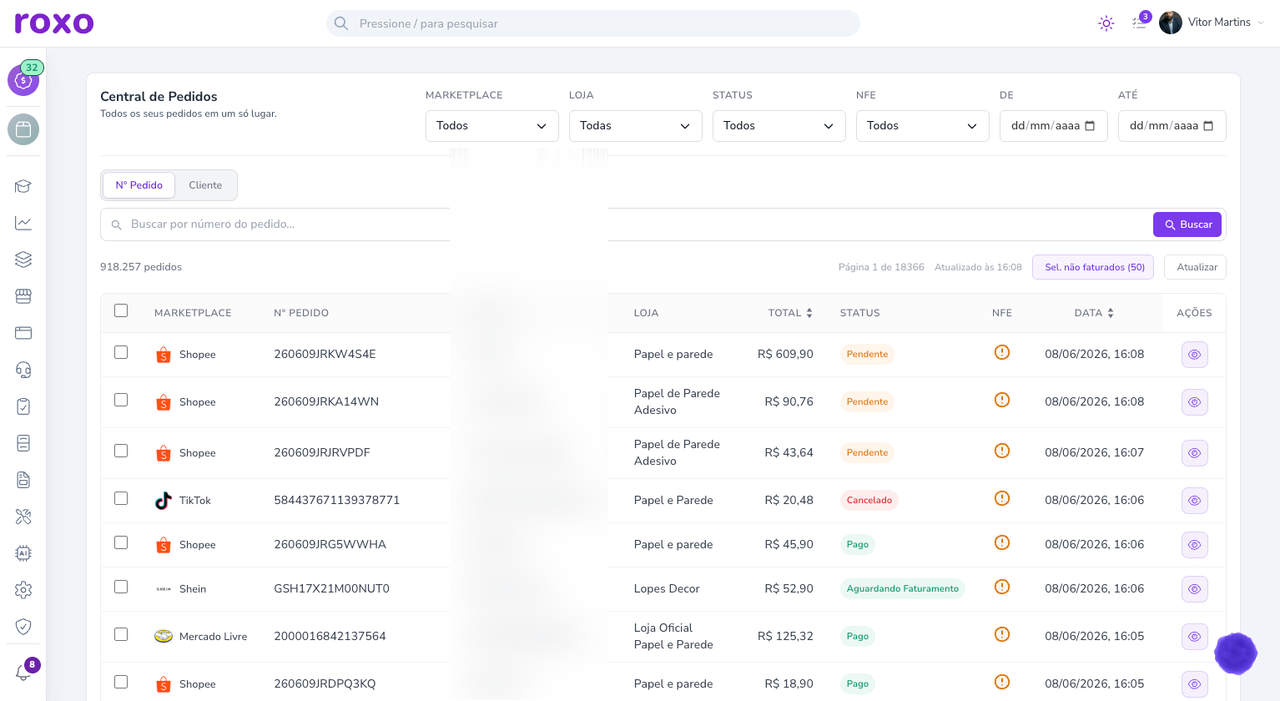Check the box for TikTok order 584437671139378771

pyautogui.click(x=121, y=499)
